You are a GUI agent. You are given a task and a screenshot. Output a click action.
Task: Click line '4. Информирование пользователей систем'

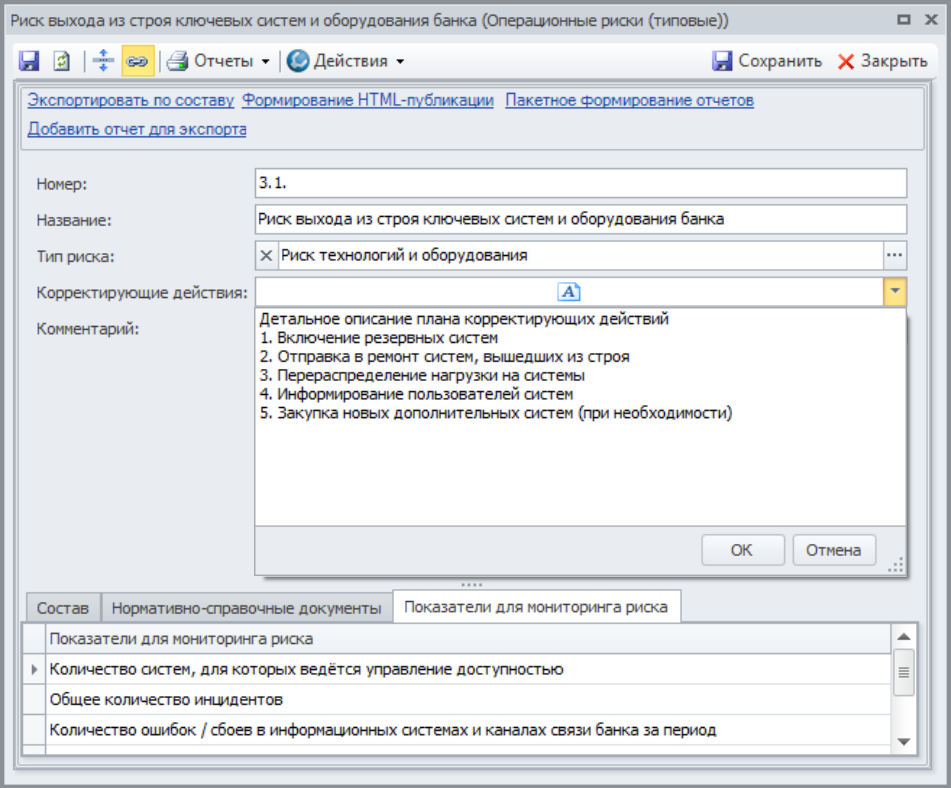417,394
